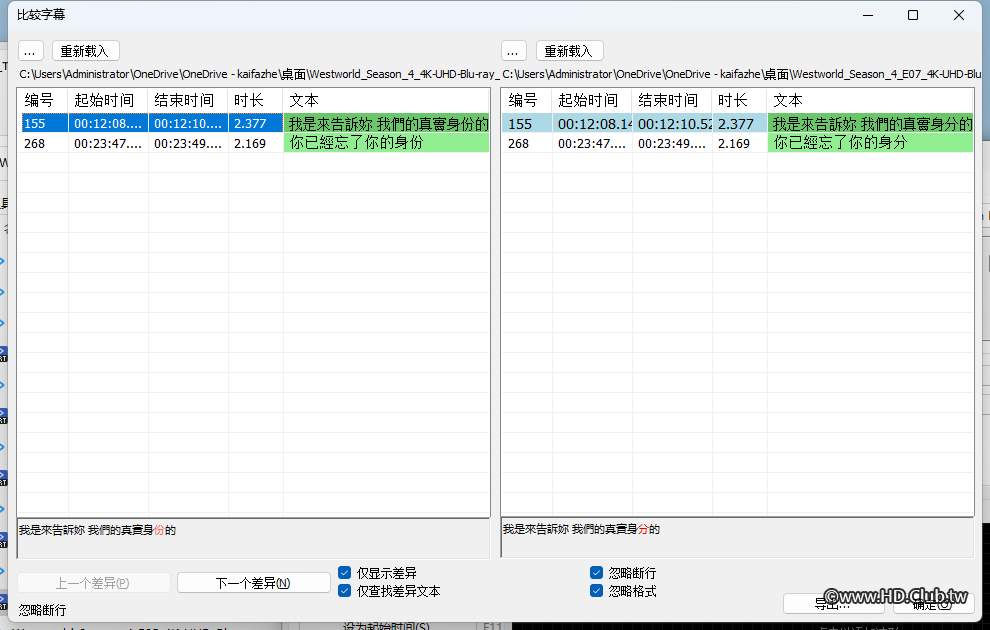990x630 pixels.
Task: Go to next difference 下一个差异(N)
Action: pos(253,583)
